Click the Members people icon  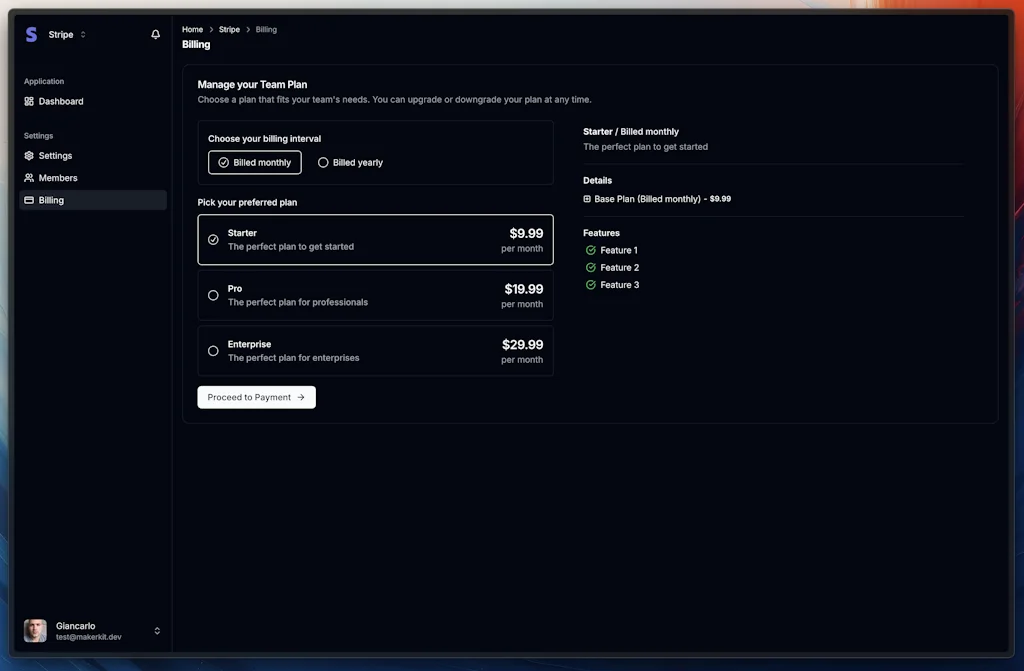pyautogui.click(x=29, y=178)
